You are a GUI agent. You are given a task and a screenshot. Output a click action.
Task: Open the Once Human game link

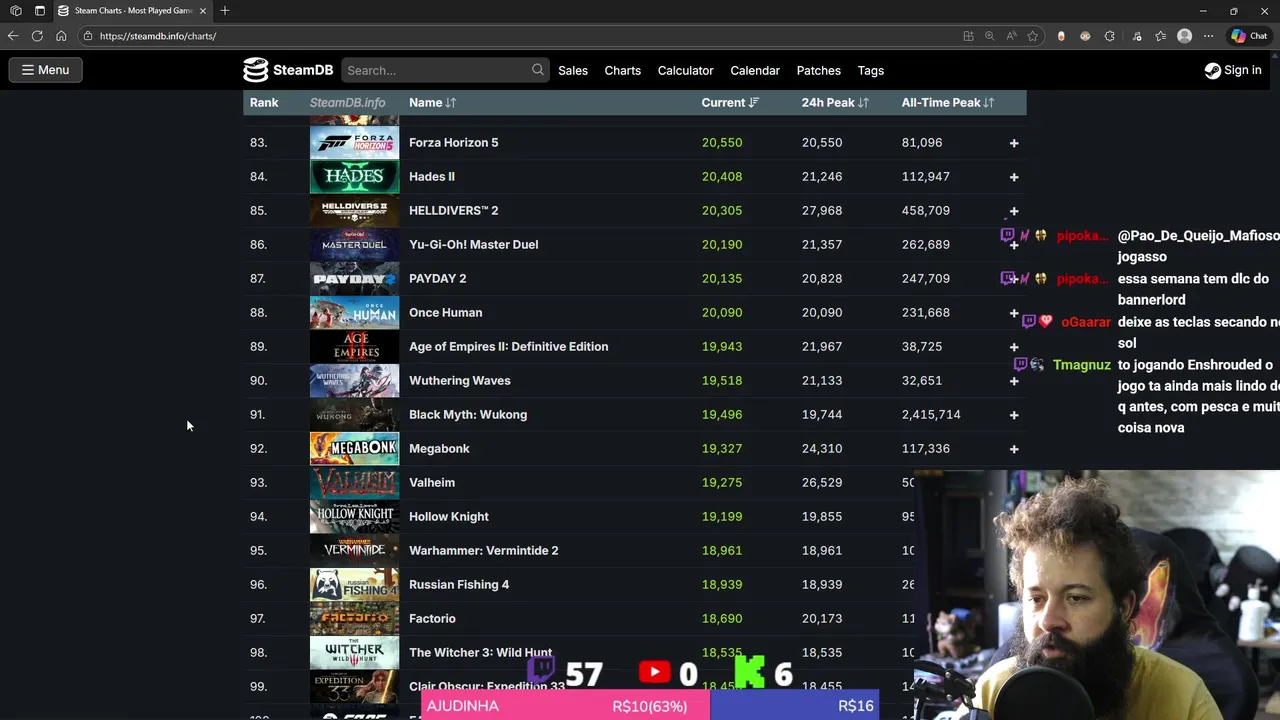[x=445, y=312]
